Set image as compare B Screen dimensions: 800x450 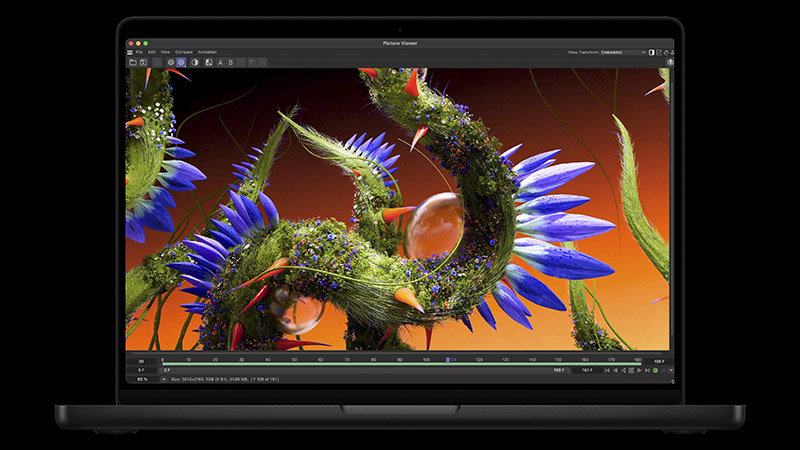[231, 62]
